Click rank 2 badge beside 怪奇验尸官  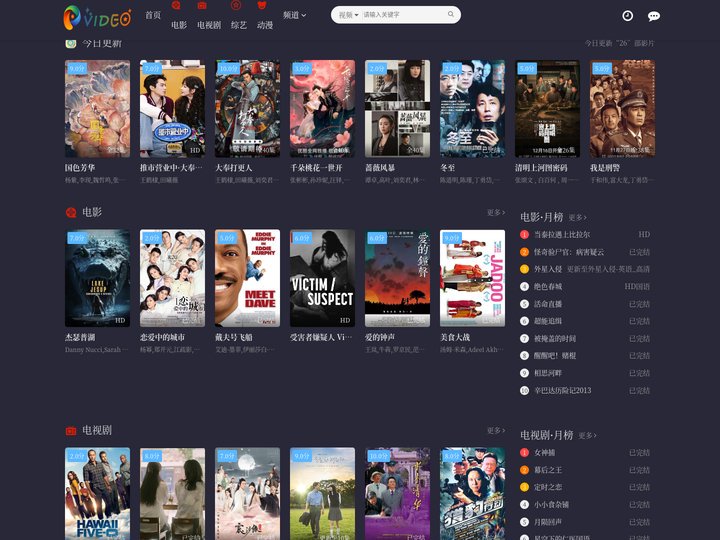point(524,252)
